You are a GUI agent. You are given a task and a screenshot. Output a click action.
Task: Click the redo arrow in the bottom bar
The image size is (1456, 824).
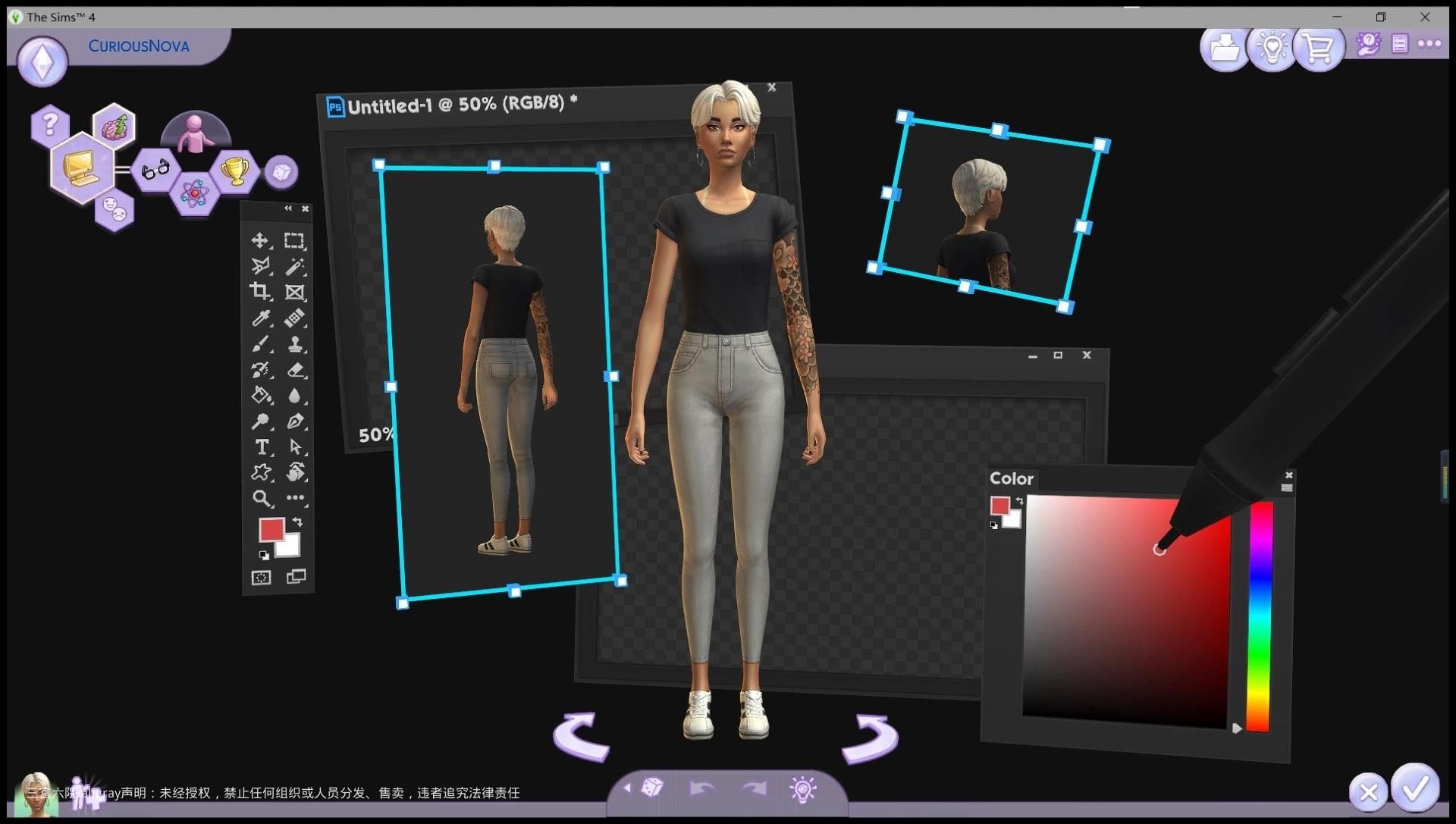click(x=753, y=789)
